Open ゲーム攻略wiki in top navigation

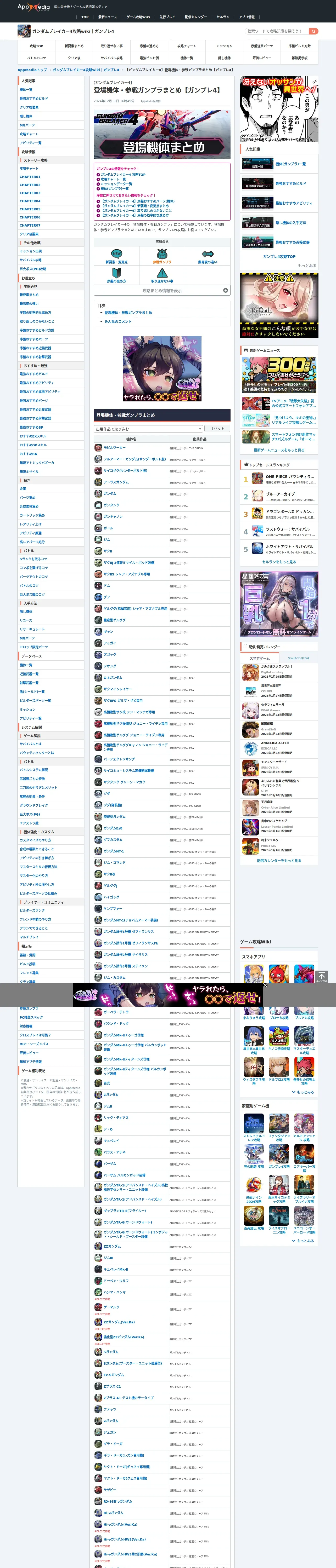click(138, 17)
